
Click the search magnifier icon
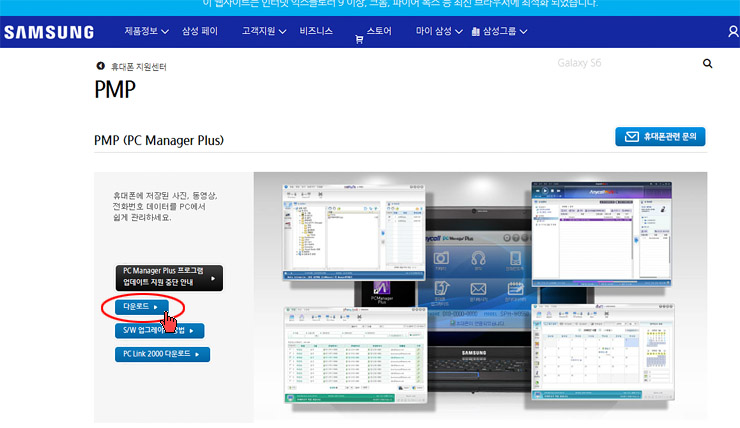[x=707, y=63]
